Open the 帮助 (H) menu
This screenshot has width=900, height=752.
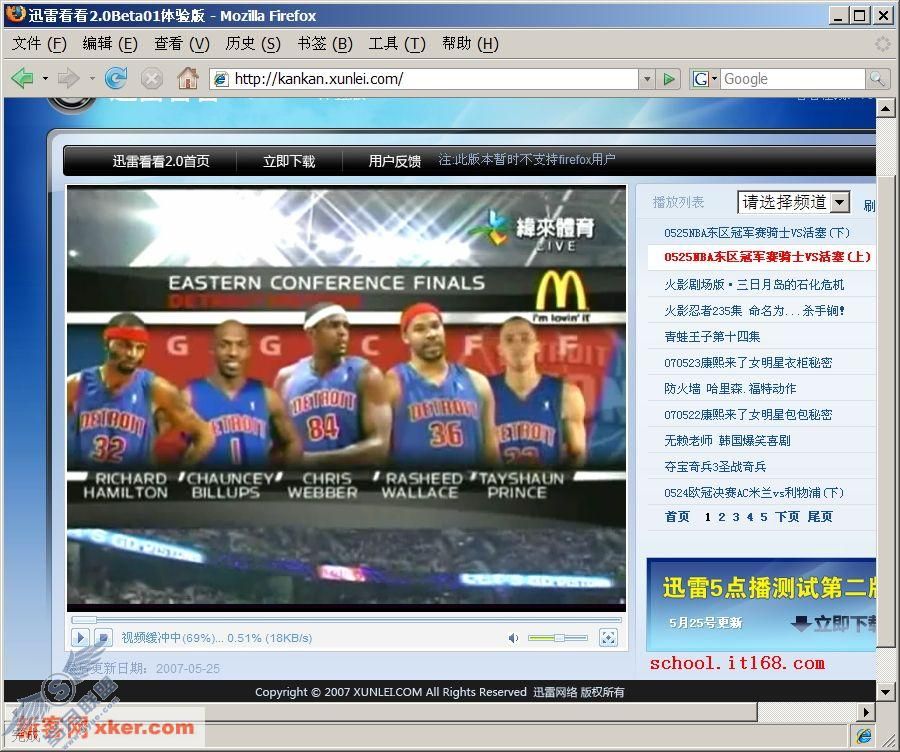click(x=470, y=44)
